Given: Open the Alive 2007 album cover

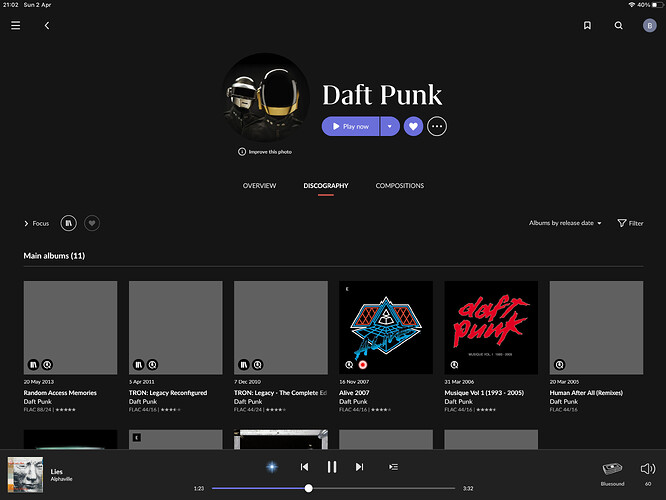Looking at the screenshot, I should tap(386, 327).
